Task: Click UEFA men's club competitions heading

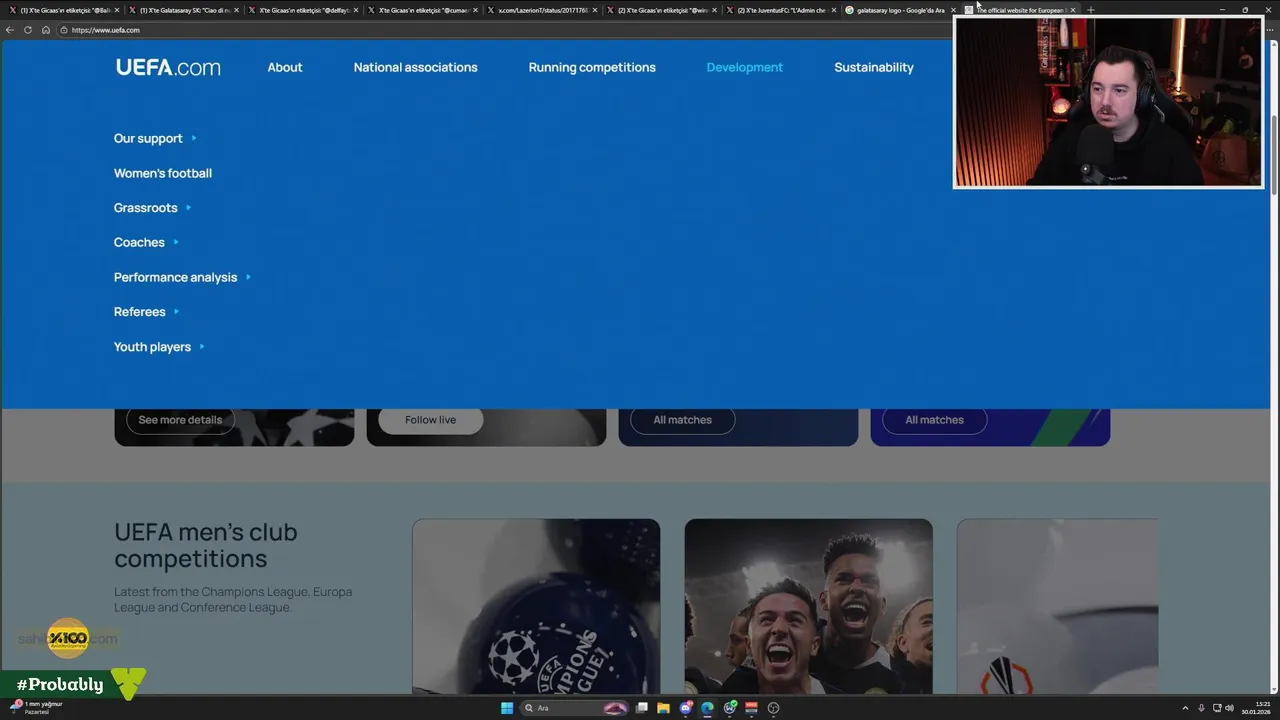Action: point(205,545)
